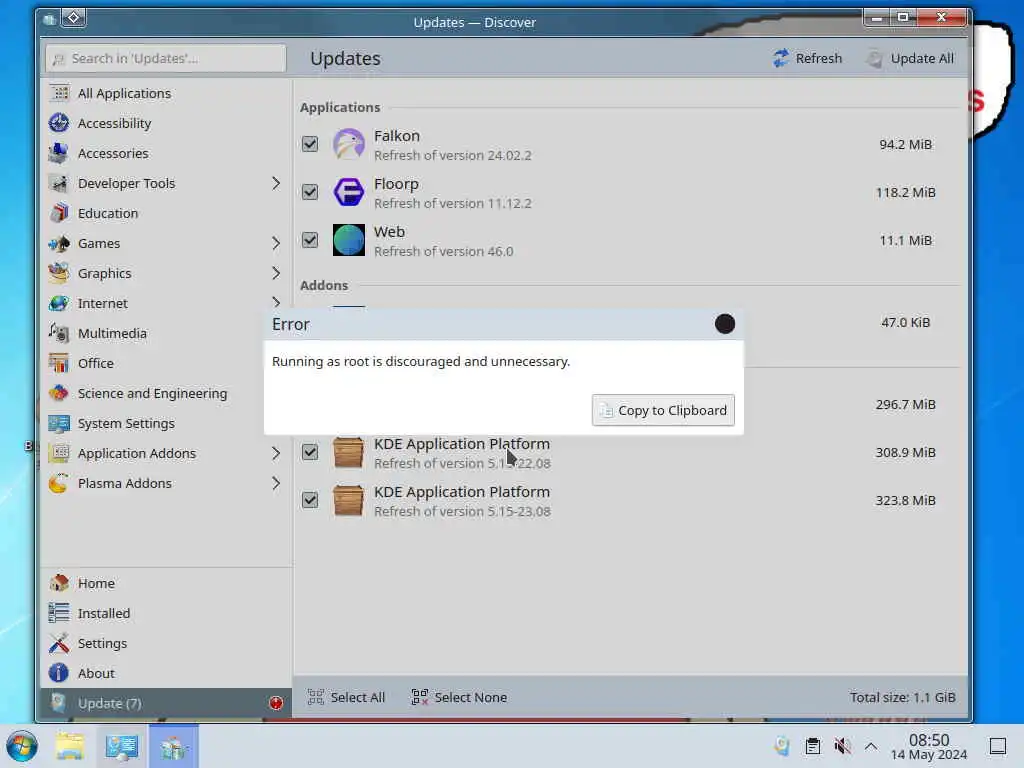Click the Discover window menu icon
The image size is (1024, 768).
[50, 19]
